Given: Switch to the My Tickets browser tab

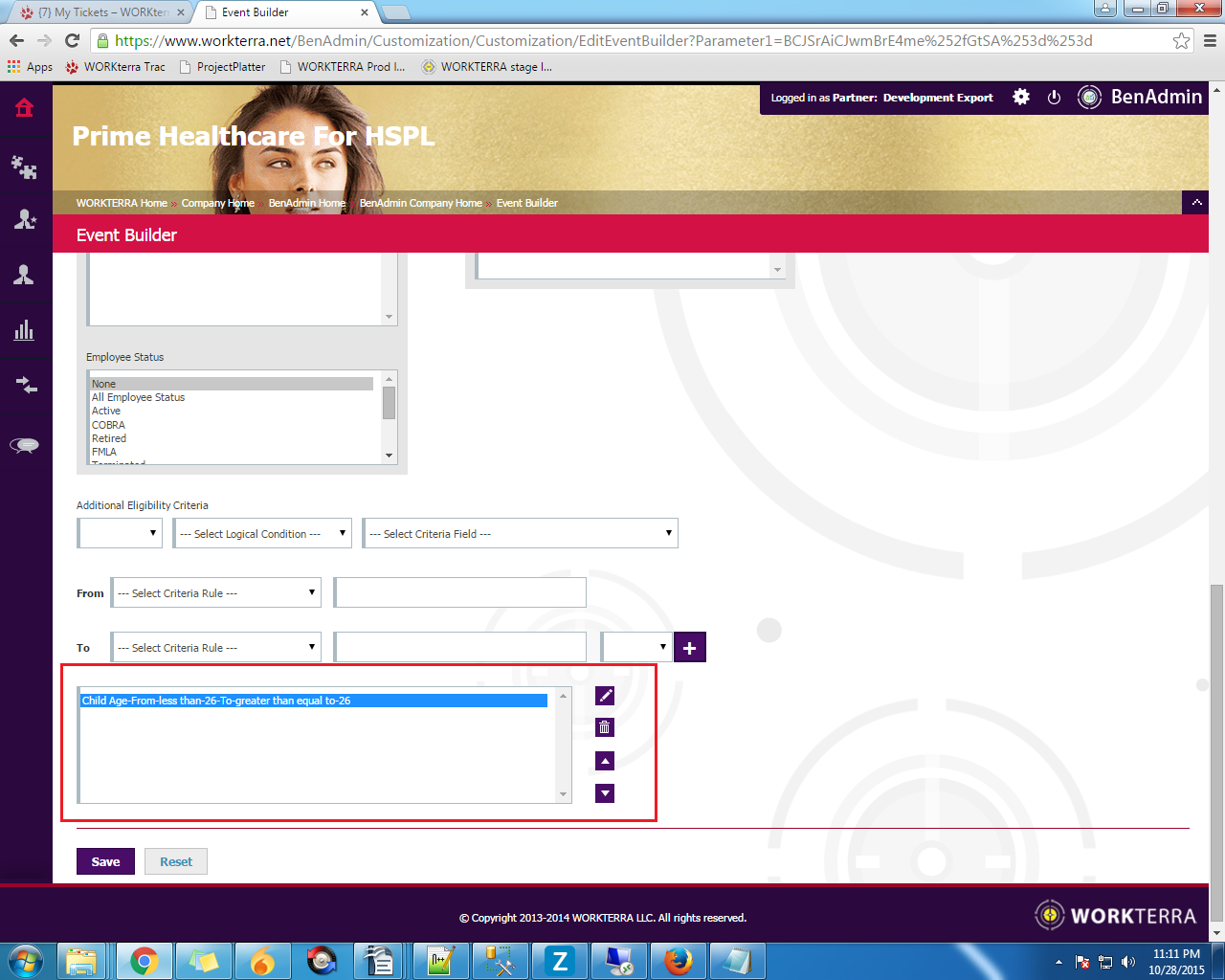Looking at the screenshot, I should point(102,12).
